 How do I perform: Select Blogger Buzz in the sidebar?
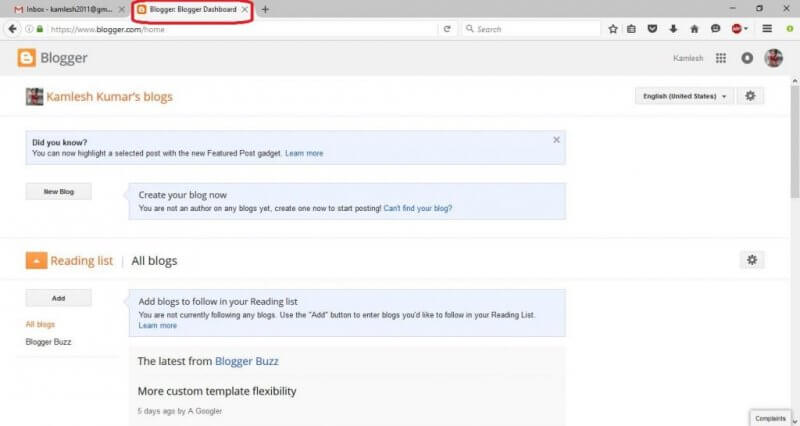[48, 342]
